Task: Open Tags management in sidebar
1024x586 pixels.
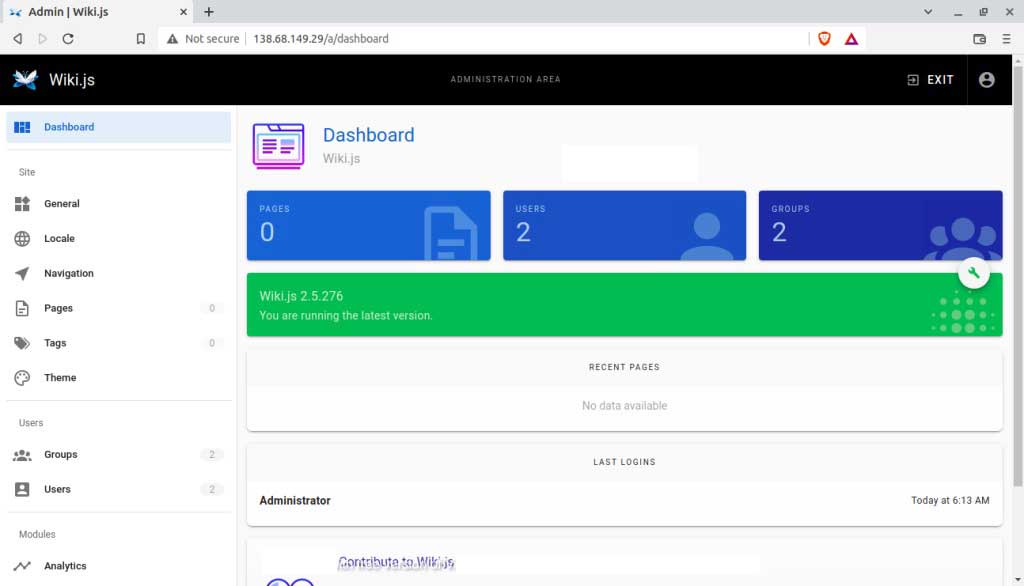Action: pos(55,343)
